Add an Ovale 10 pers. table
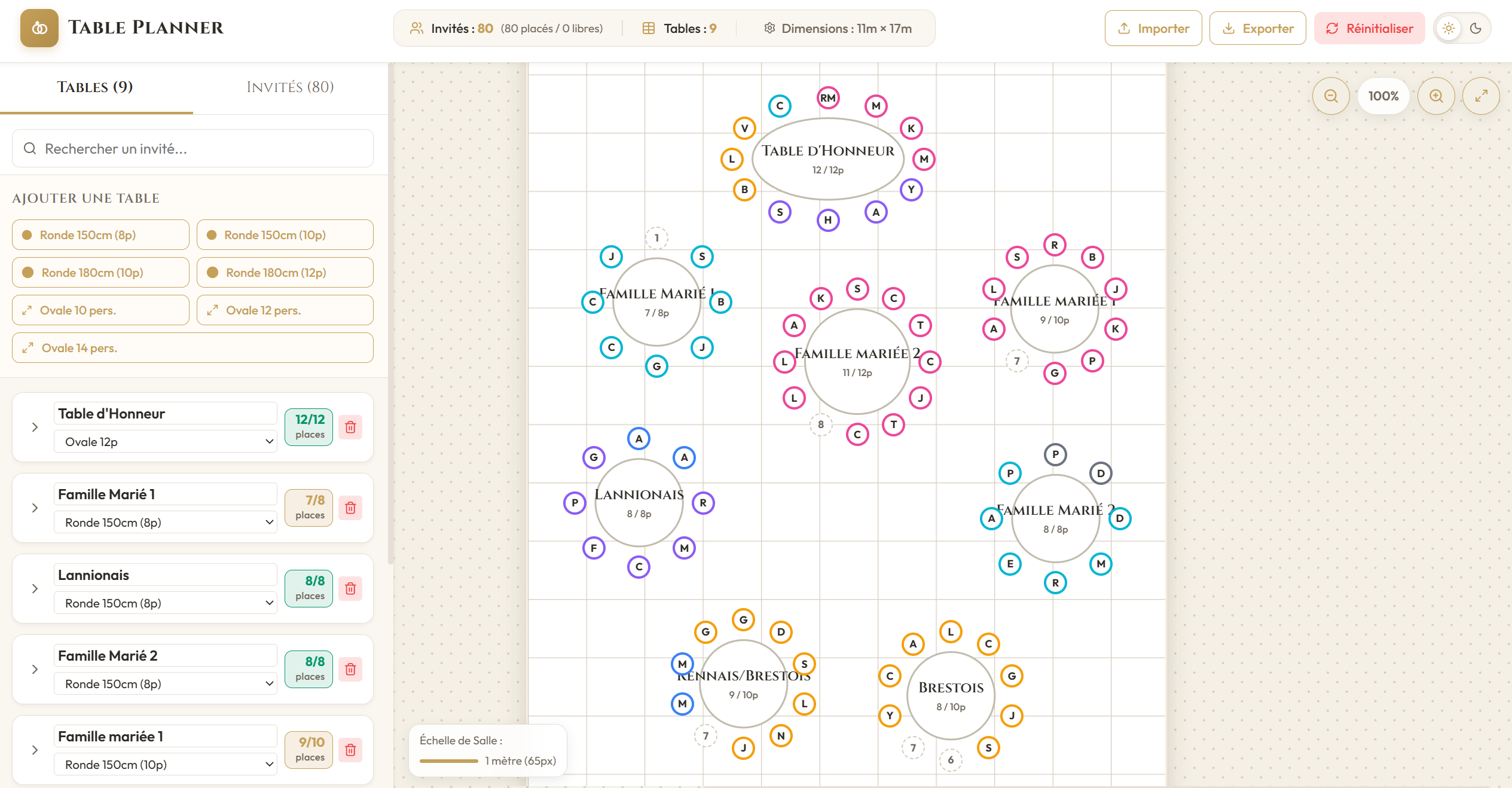This screenshot has width=1512, height=788. click(100, 310)
